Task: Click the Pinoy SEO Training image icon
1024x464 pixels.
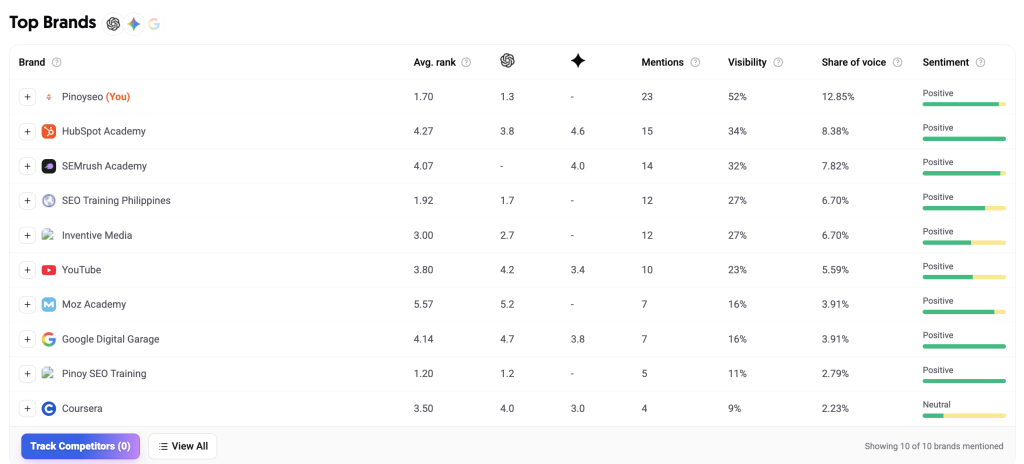Action: 47,373
